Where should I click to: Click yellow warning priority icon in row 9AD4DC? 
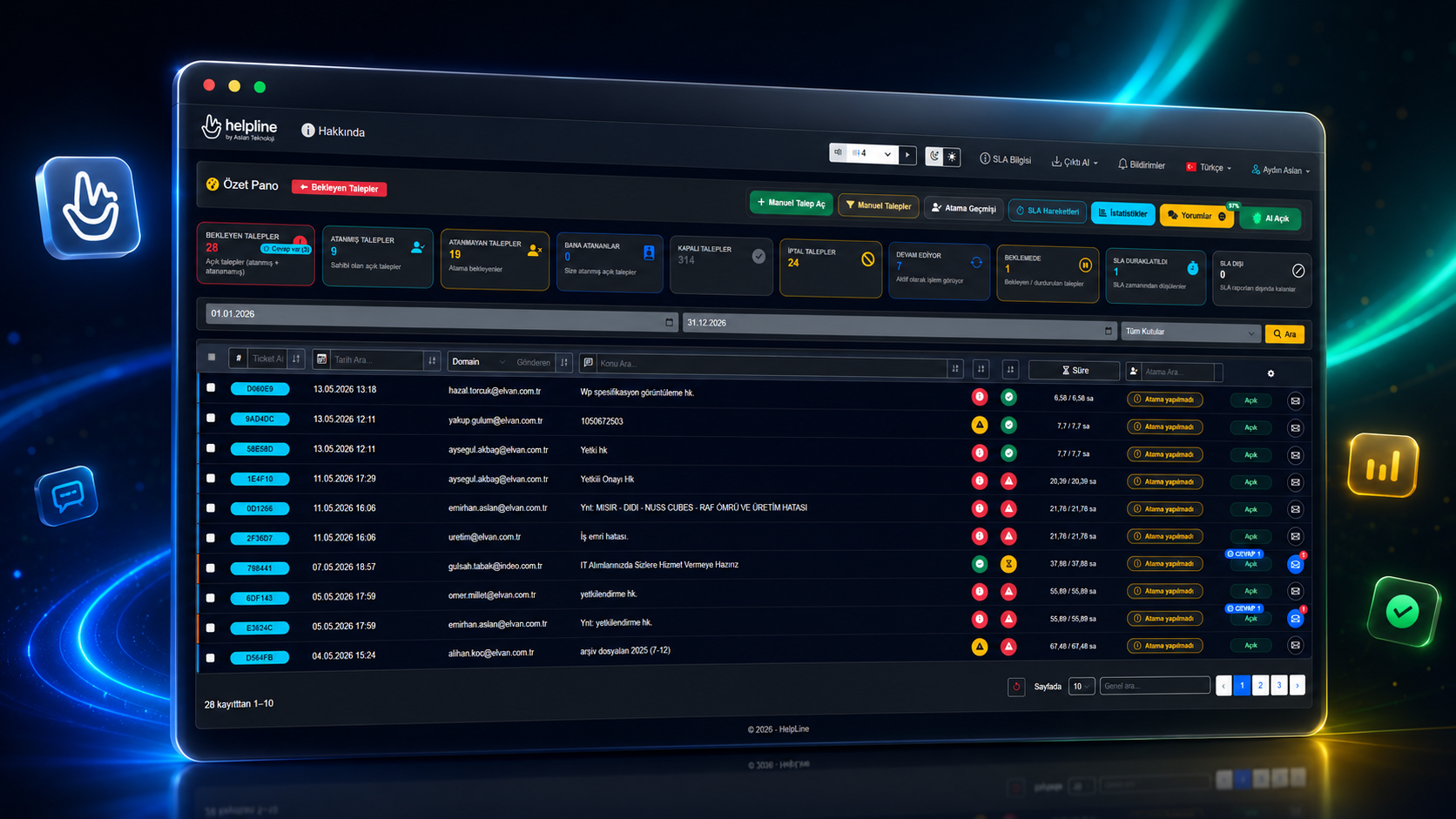click(x=980, y=425)
